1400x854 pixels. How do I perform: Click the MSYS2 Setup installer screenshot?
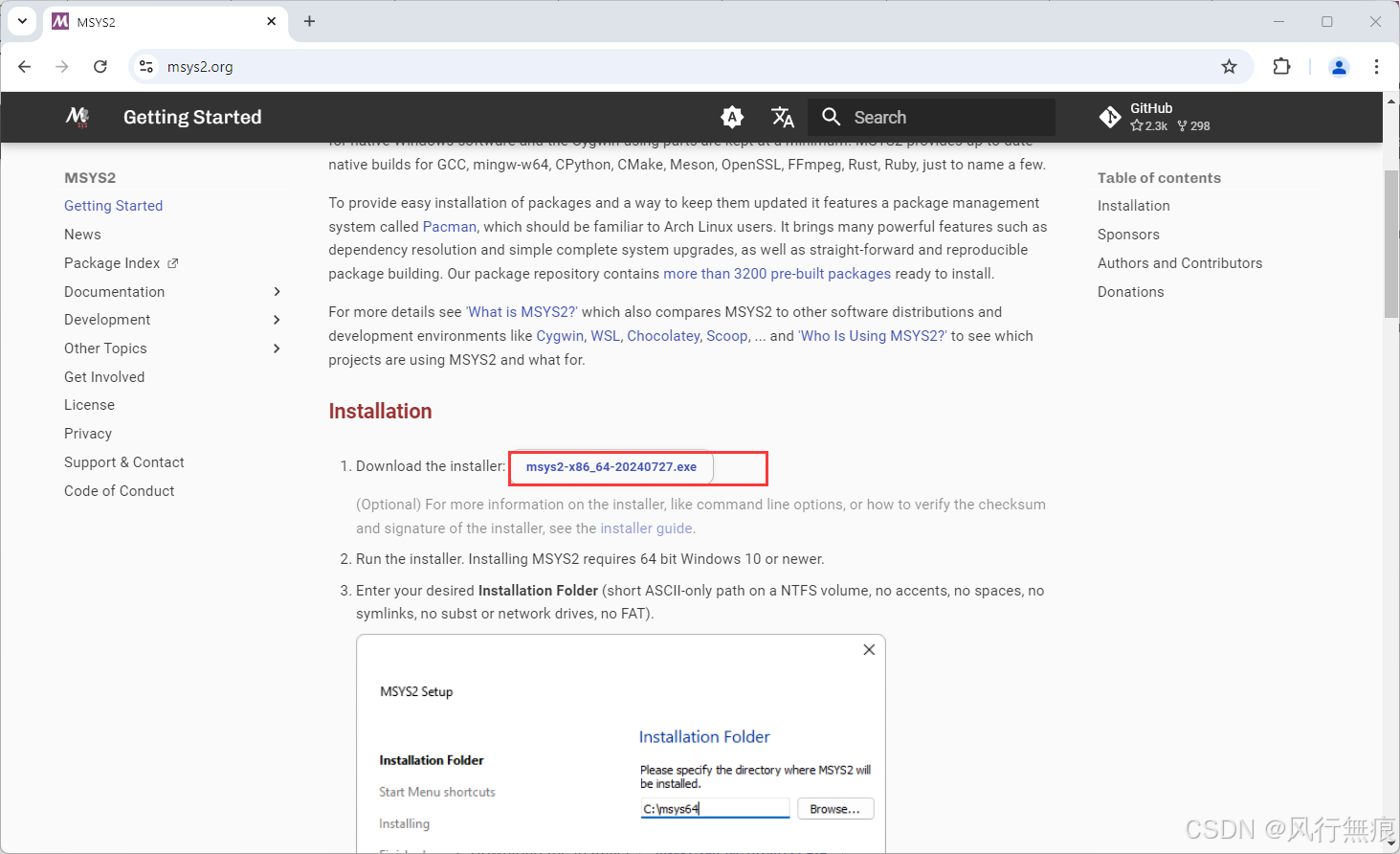[x=621, y=743]
